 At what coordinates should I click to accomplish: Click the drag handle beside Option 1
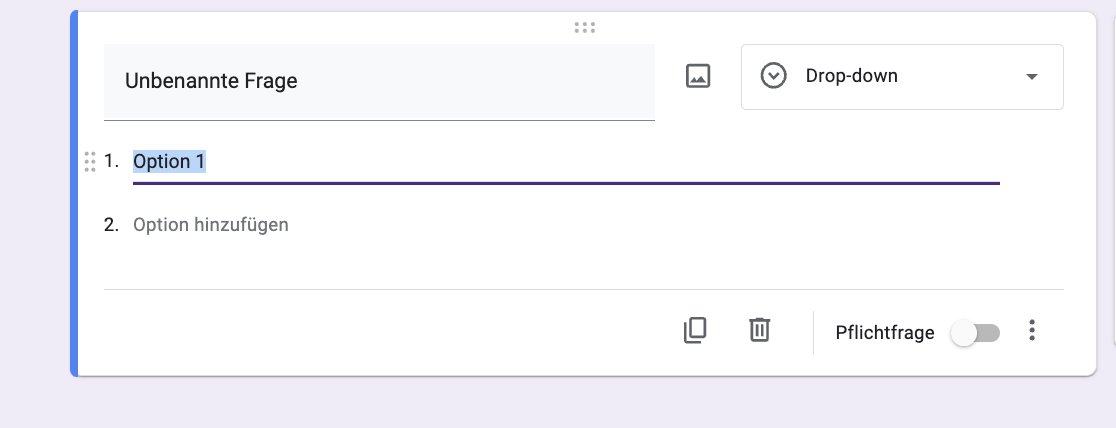point(90,162)
